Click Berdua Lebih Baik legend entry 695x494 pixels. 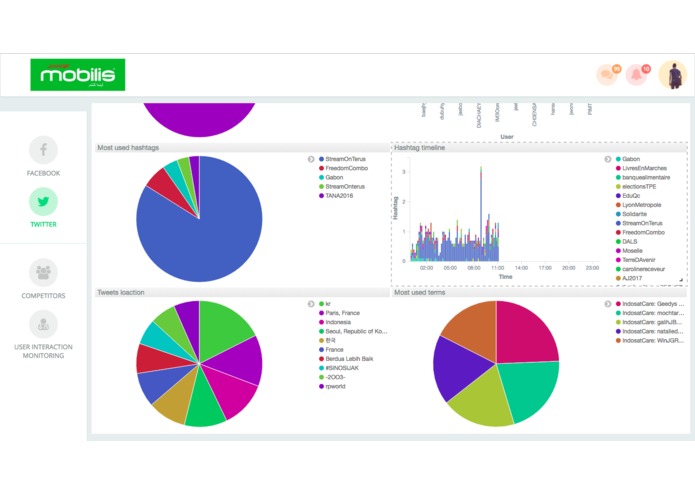pyautogui.click(x=346, y=359)
